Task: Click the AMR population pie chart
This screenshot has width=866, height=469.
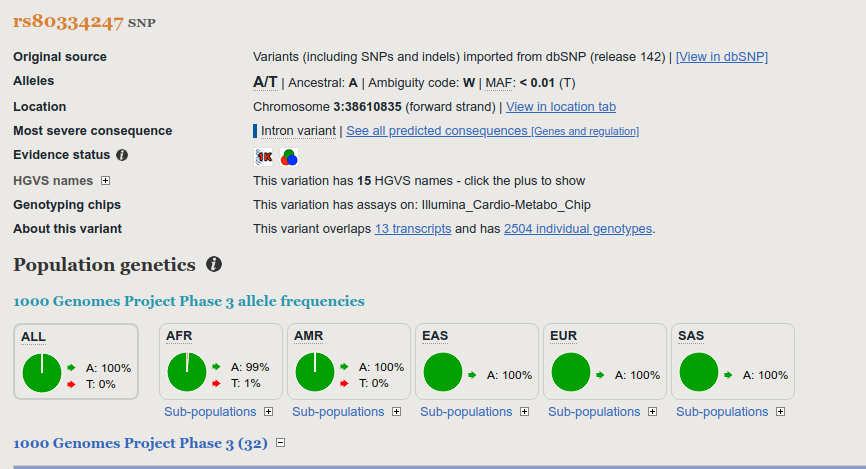Action: pos(315,372)
